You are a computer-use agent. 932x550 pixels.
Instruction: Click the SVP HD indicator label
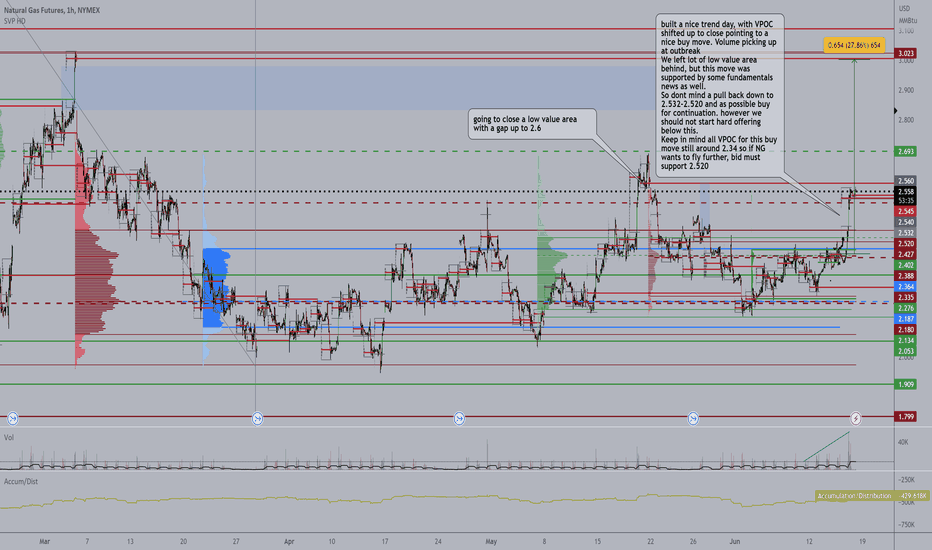tap(15, 21)
